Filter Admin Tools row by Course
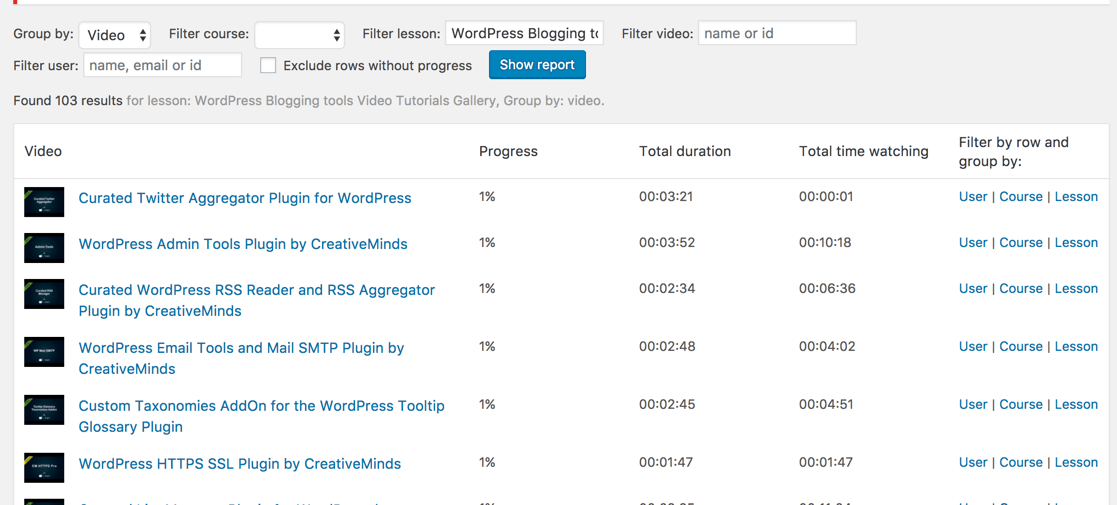The width and height of the screenshot is (1117, 505). (1020, 243)
